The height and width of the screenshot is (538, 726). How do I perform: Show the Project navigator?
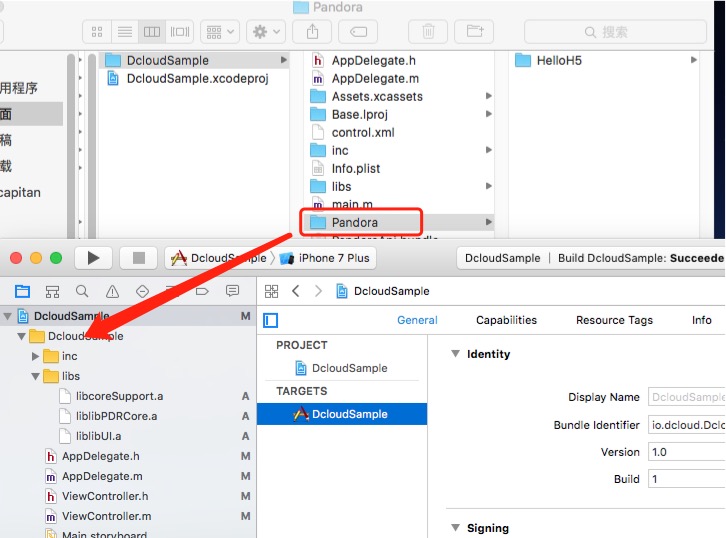[22, 291]
